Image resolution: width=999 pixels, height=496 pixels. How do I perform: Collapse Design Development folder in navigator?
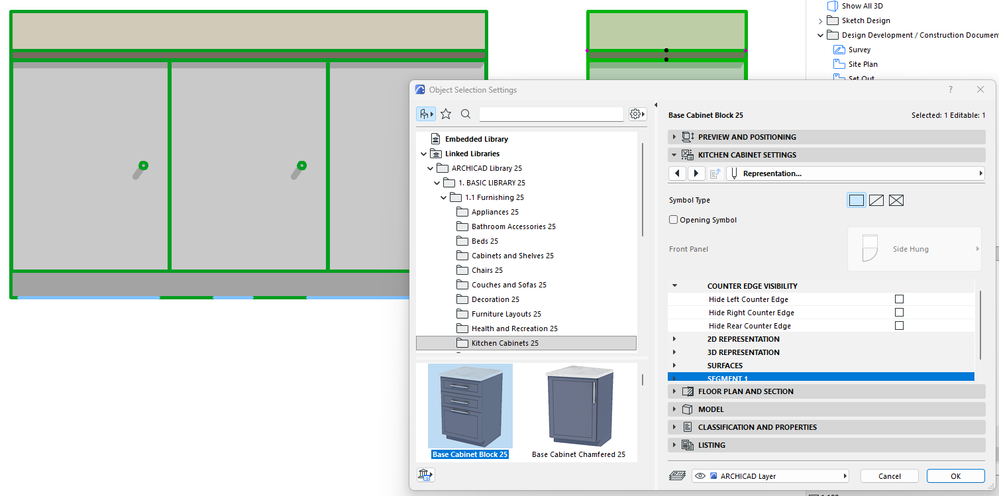click(821, 36)
